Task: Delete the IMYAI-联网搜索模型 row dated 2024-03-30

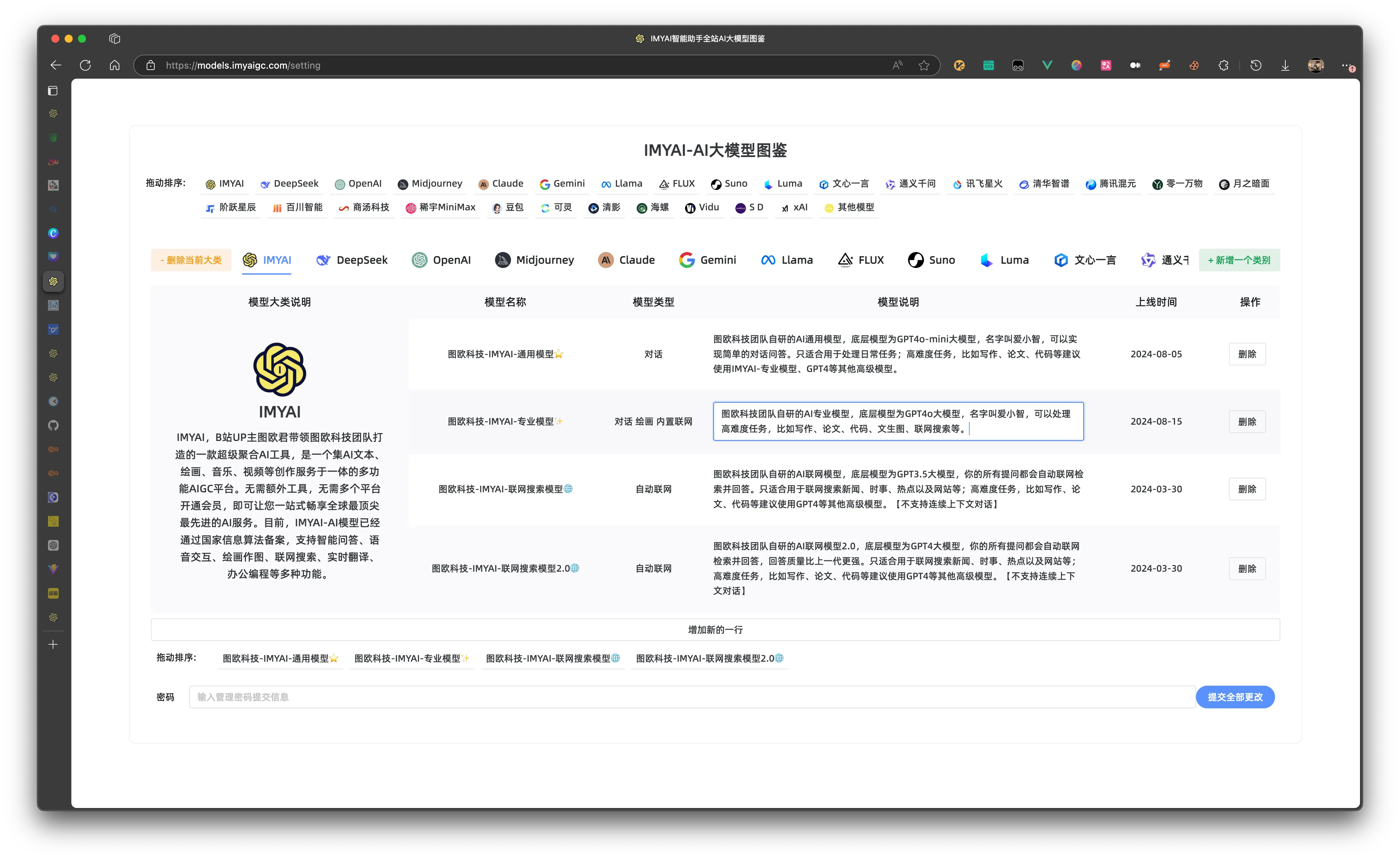Action: (x=1247, y=489)
